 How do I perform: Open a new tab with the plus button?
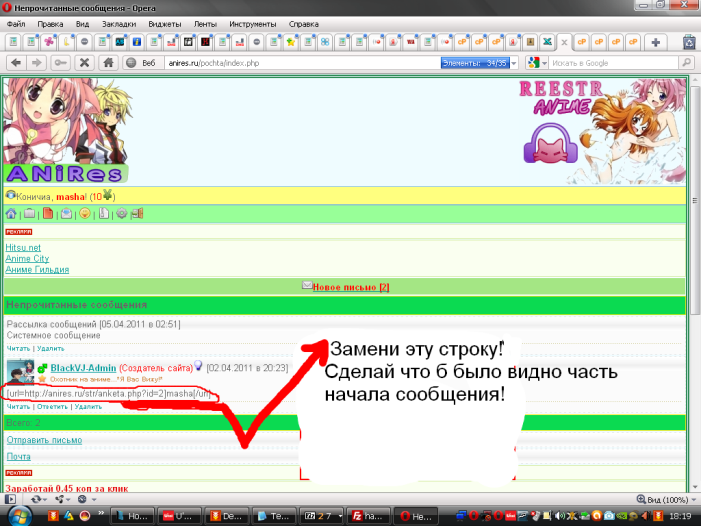(x=655, y=42)
